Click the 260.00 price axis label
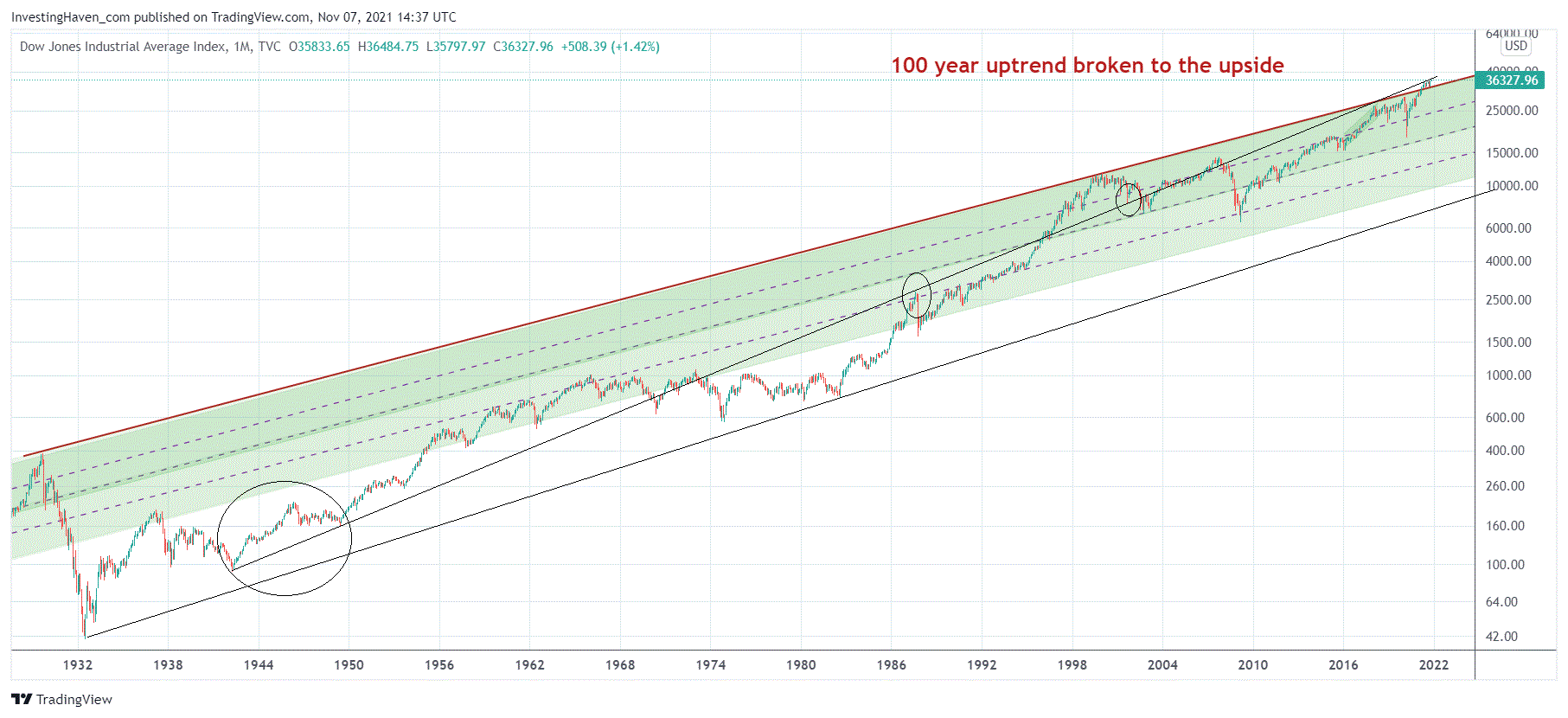Image resolution: width=1568 pixels, height=718 pixels. tap(1505, 486)
